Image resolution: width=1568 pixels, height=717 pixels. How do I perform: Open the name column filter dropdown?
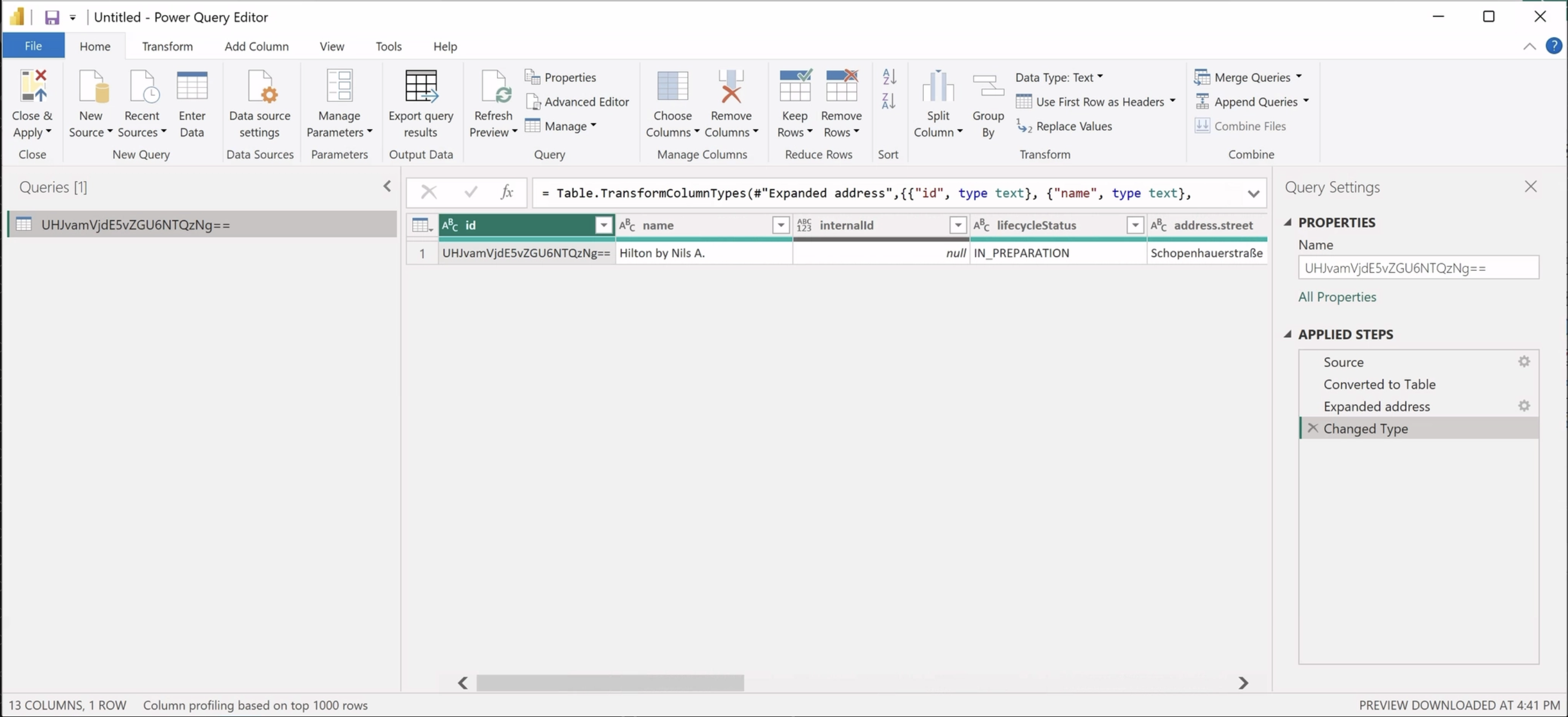[x=780, y=225]
